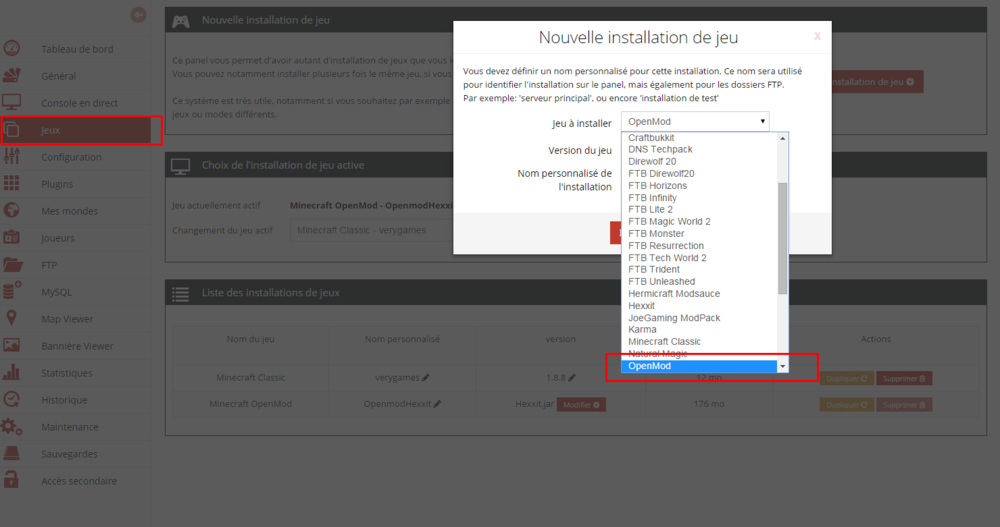
Task: Select FTB Monster in the game list
Action: pyautogui.click(x=700, y=234)
